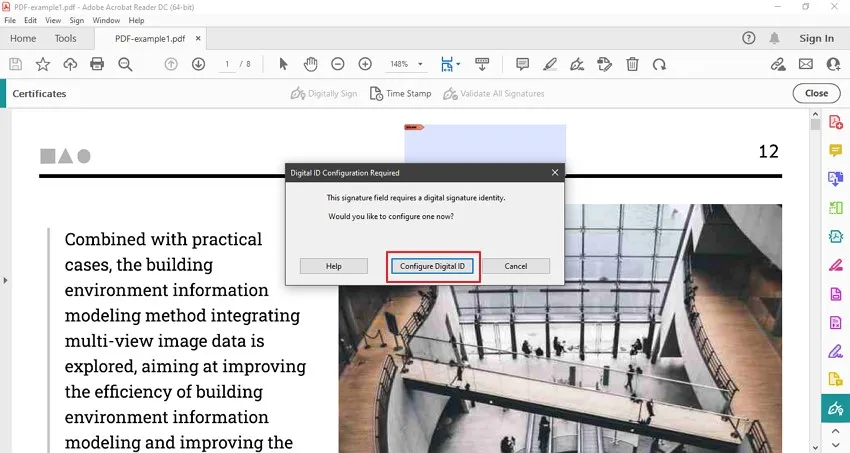Open the Help menu in menu bar
The height and width of the screenshot is (453, 850).
(137, 20)
